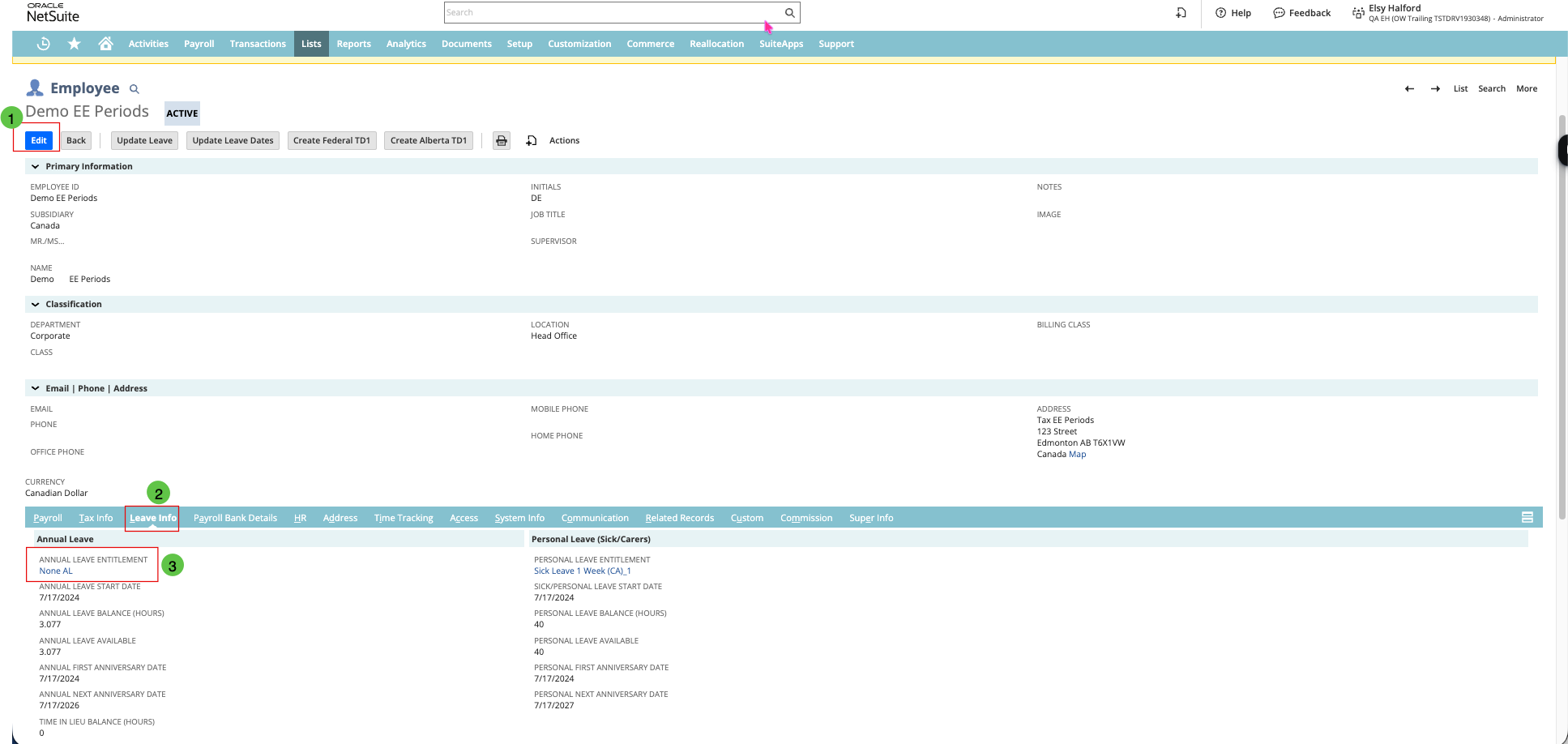
Task: Open the Shortcuts star icon
Action: click(75, 44)
